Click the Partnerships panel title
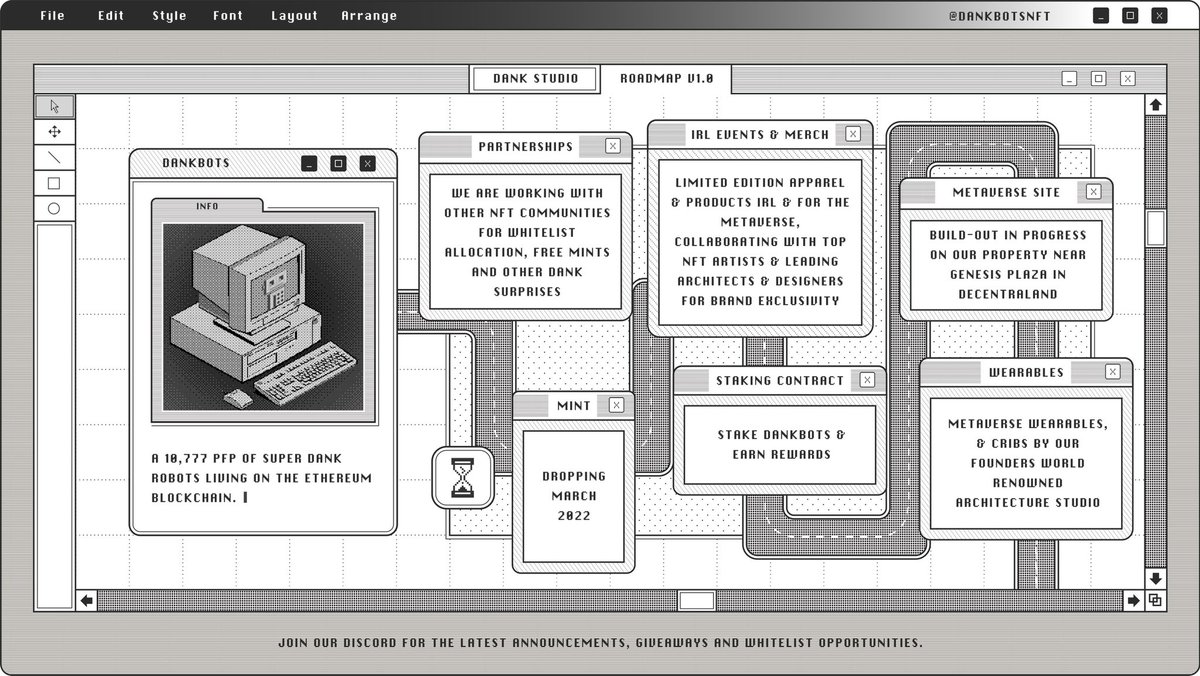 (x=526, y=146)
